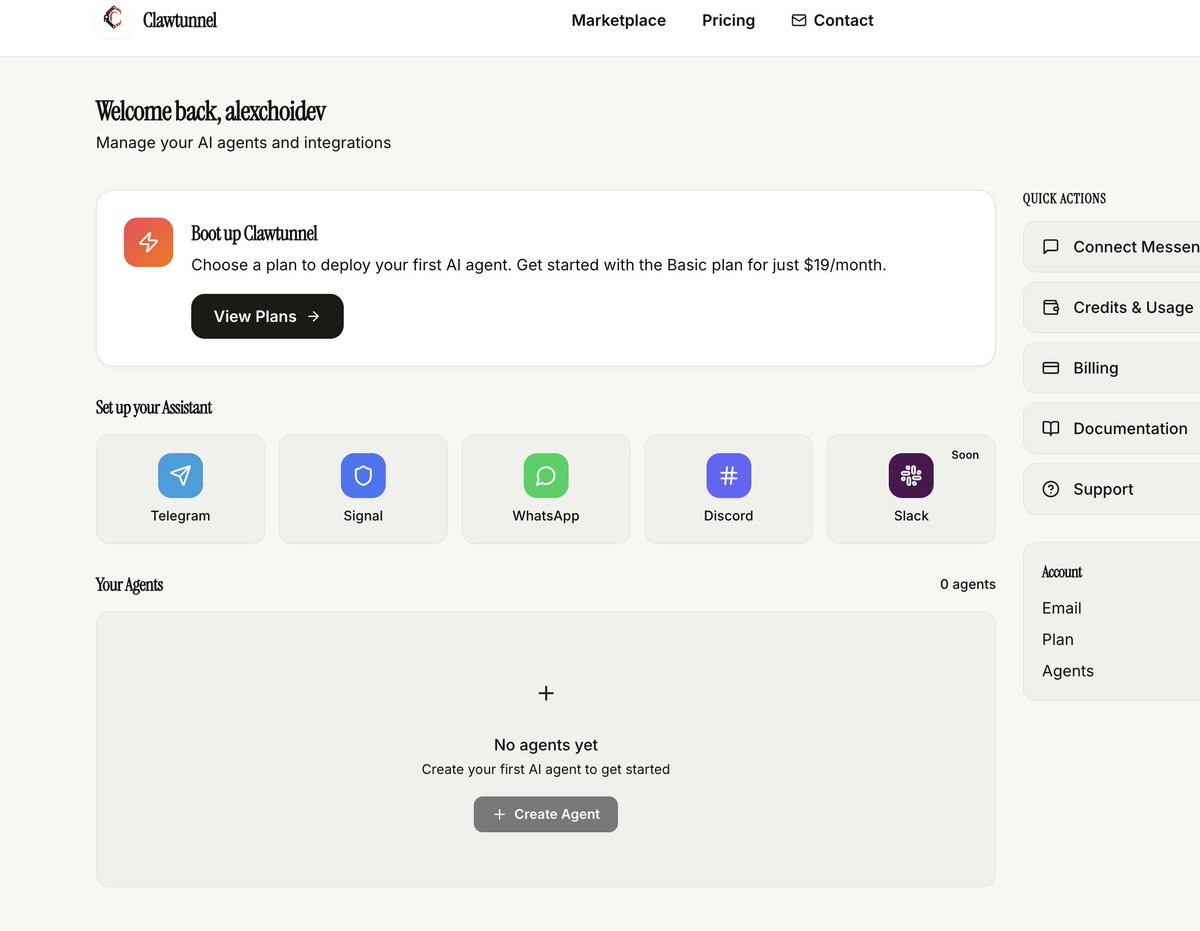The image size is (1200, 931).
Task: Click the Account panel heading
Action: pyautogui.click(x=1062, y=572)
